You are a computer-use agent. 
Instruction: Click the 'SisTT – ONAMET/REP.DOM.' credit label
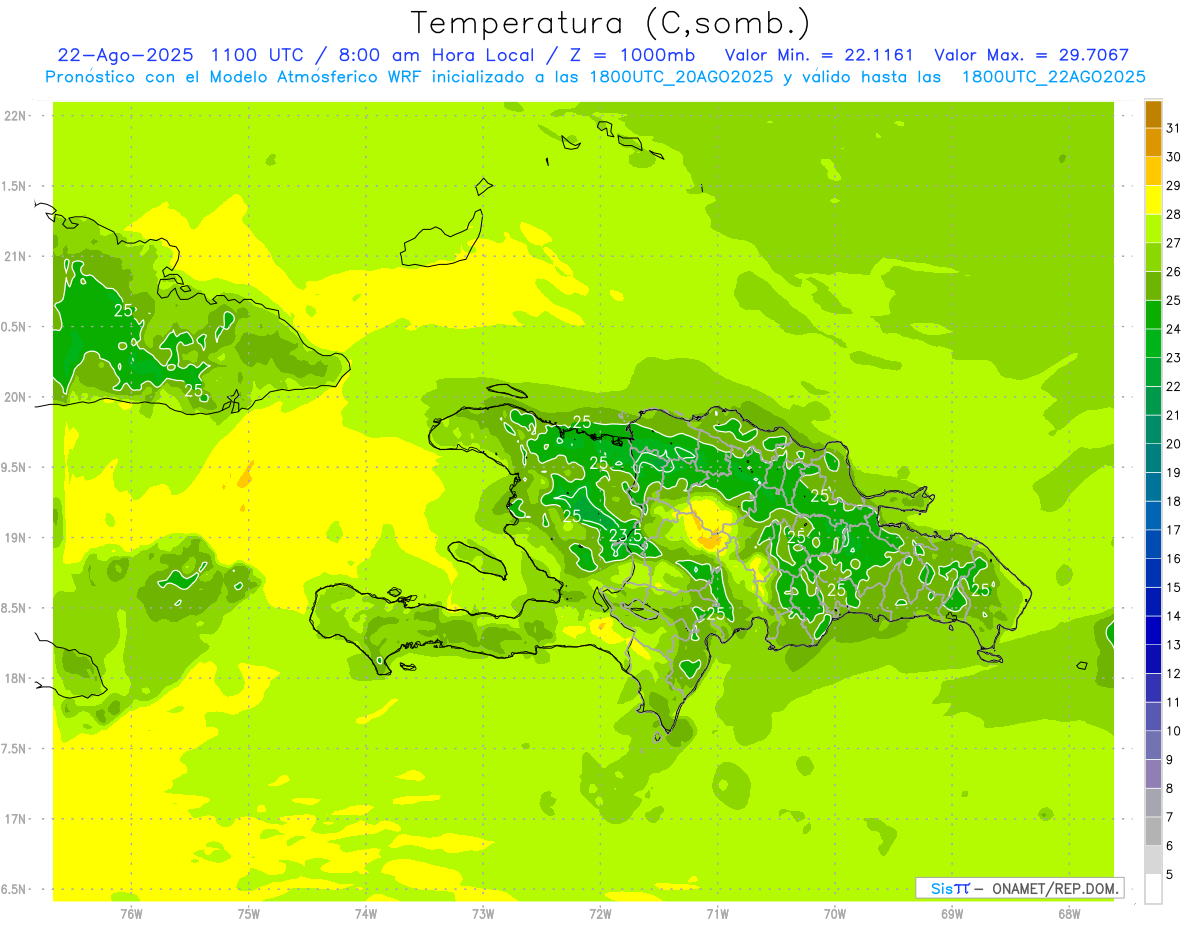point(1019,888)
